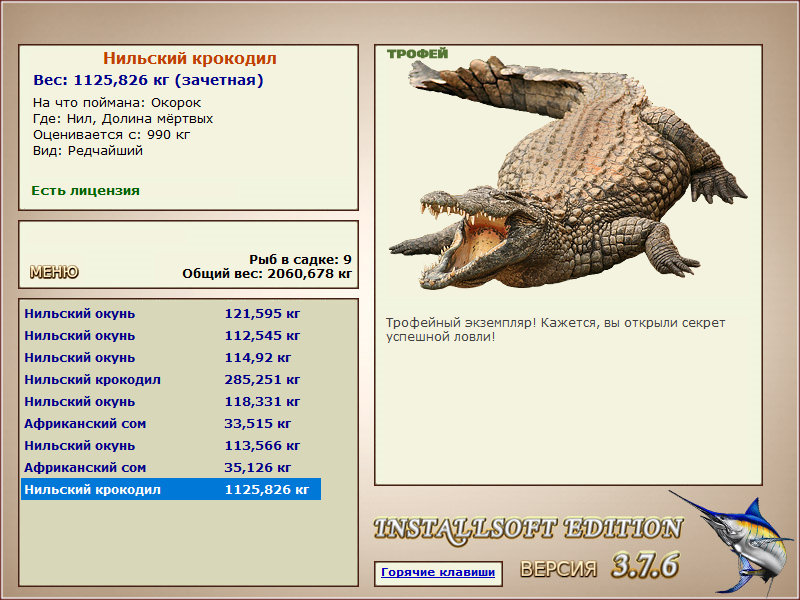Select Нильский окунь 121,595 кг row
800x600 pixels.
(171, 313)
